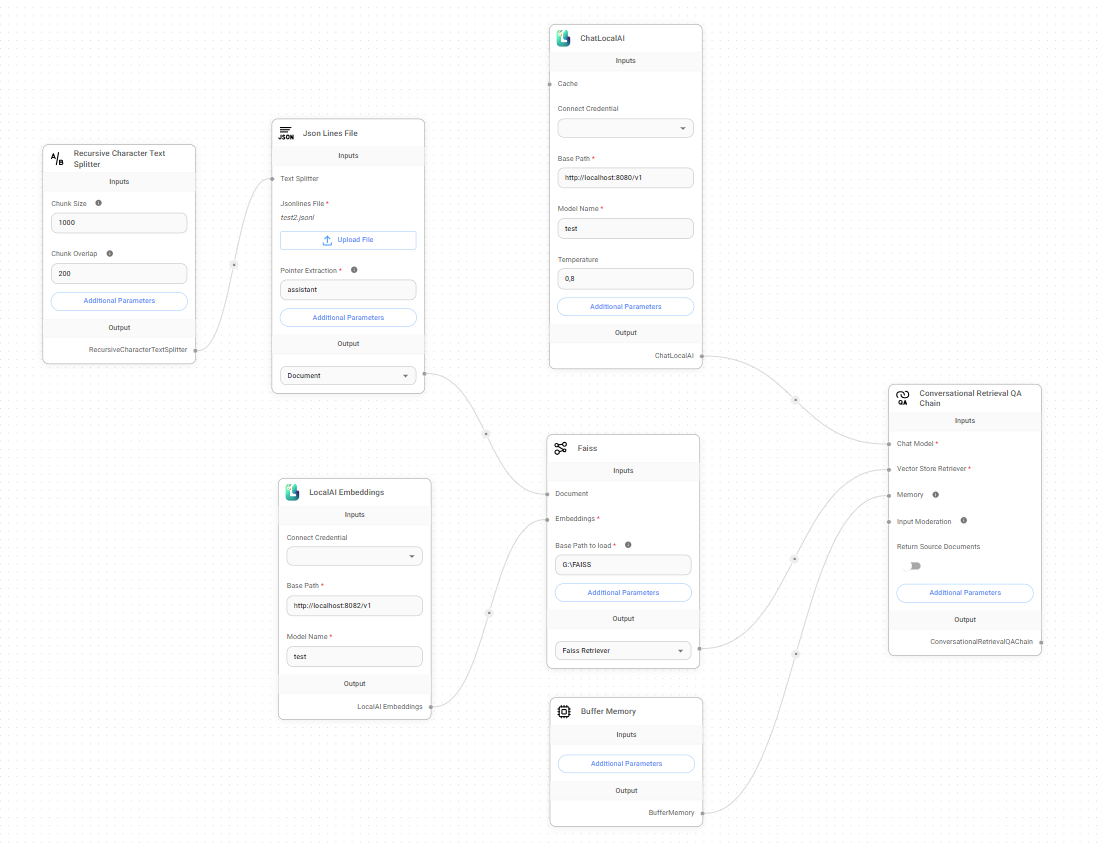
Task: Toggle Return Source Documents switch
Action: coord(912,566)
